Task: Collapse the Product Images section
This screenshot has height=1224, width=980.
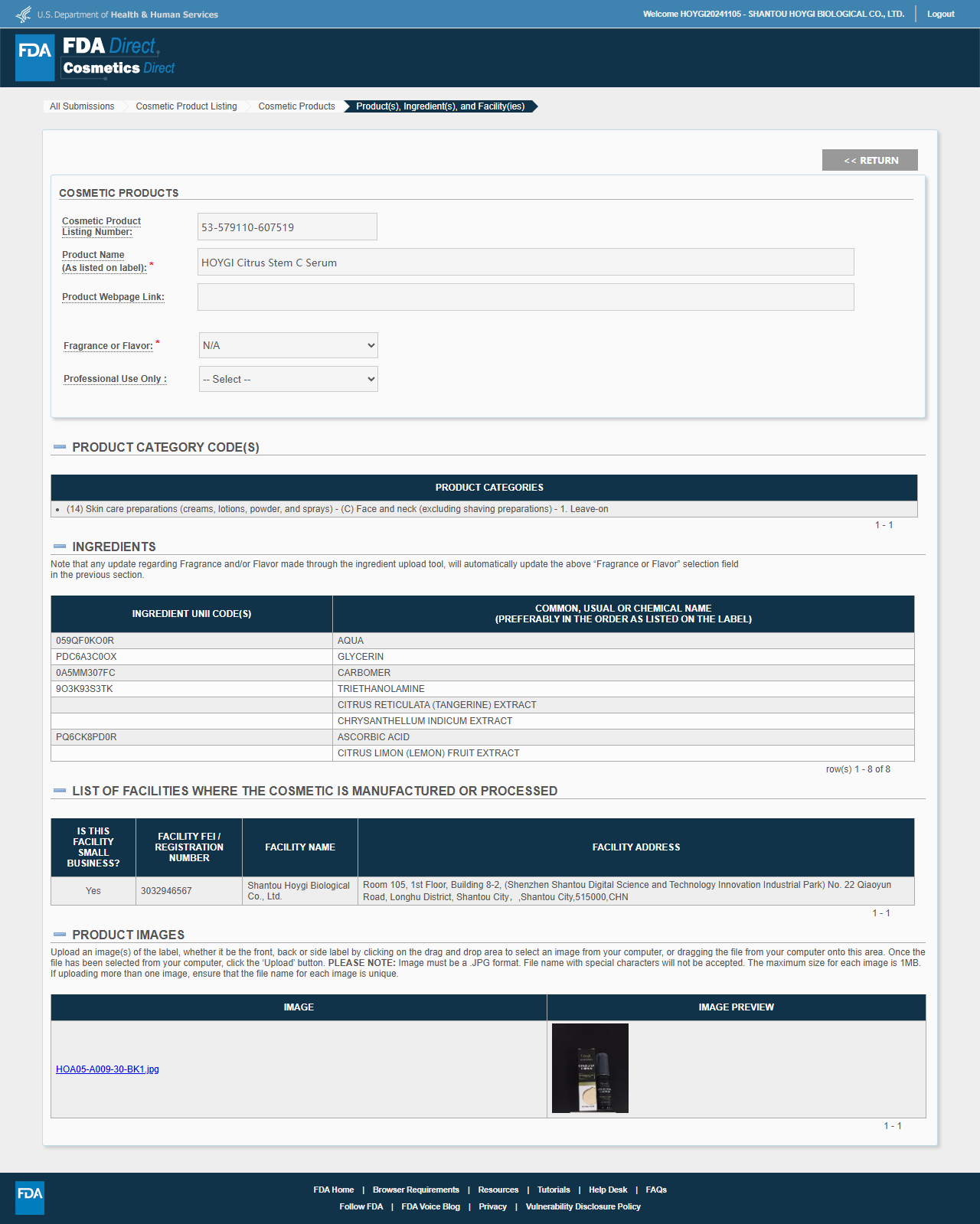Action: point(60,935)
